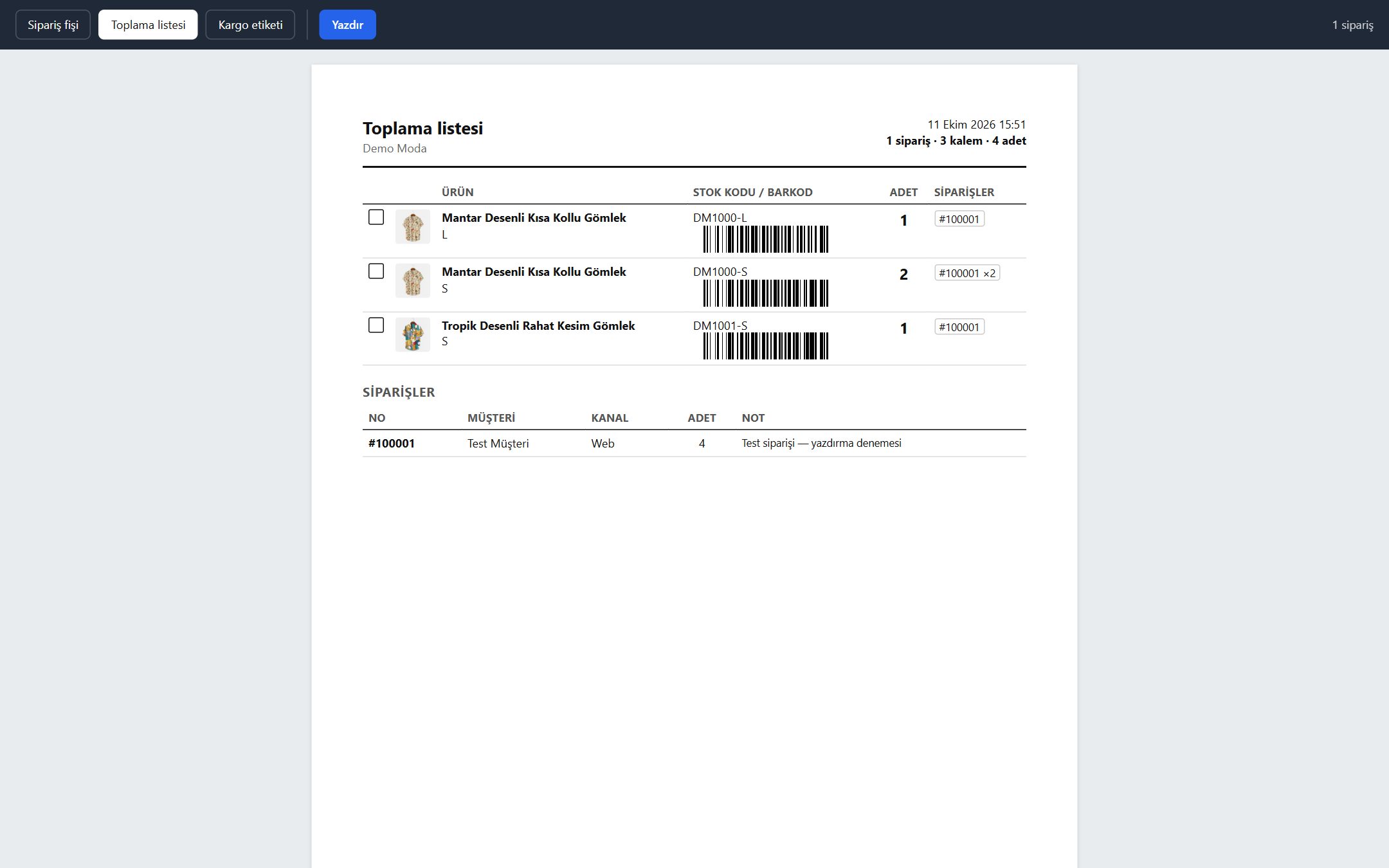
Task: Click the Demo Moda store name
Action: 395,149
